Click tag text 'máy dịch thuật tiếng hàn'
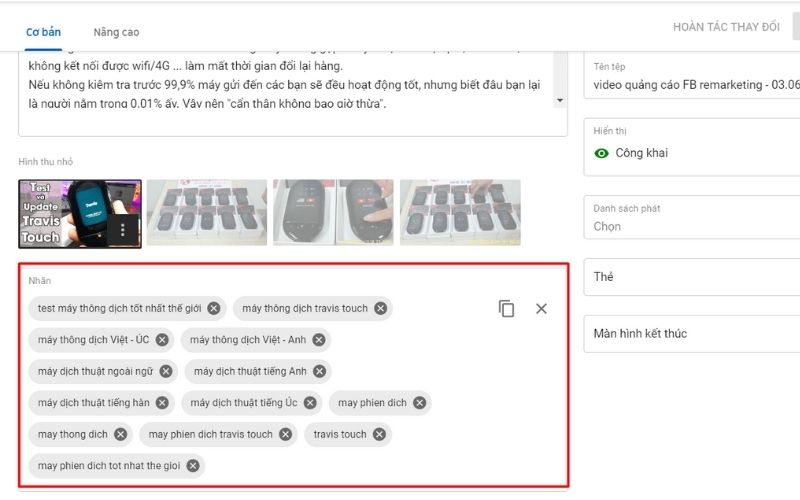 coord(93,403)
